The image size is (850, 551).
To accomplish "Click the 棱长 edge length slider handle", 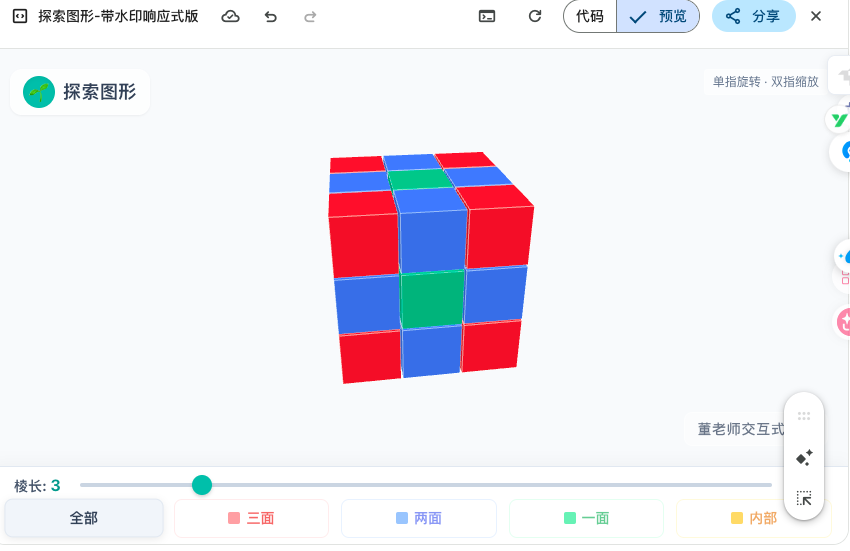I will 202,485.
